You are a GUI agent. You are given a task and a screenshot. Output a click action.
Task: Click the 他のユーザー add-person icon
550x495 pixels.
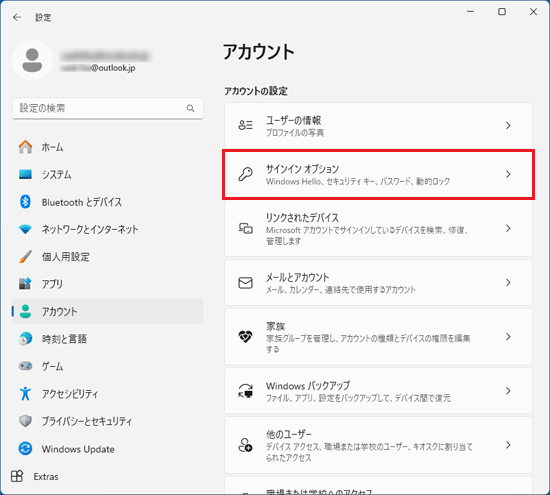click(x=246, y=445)
